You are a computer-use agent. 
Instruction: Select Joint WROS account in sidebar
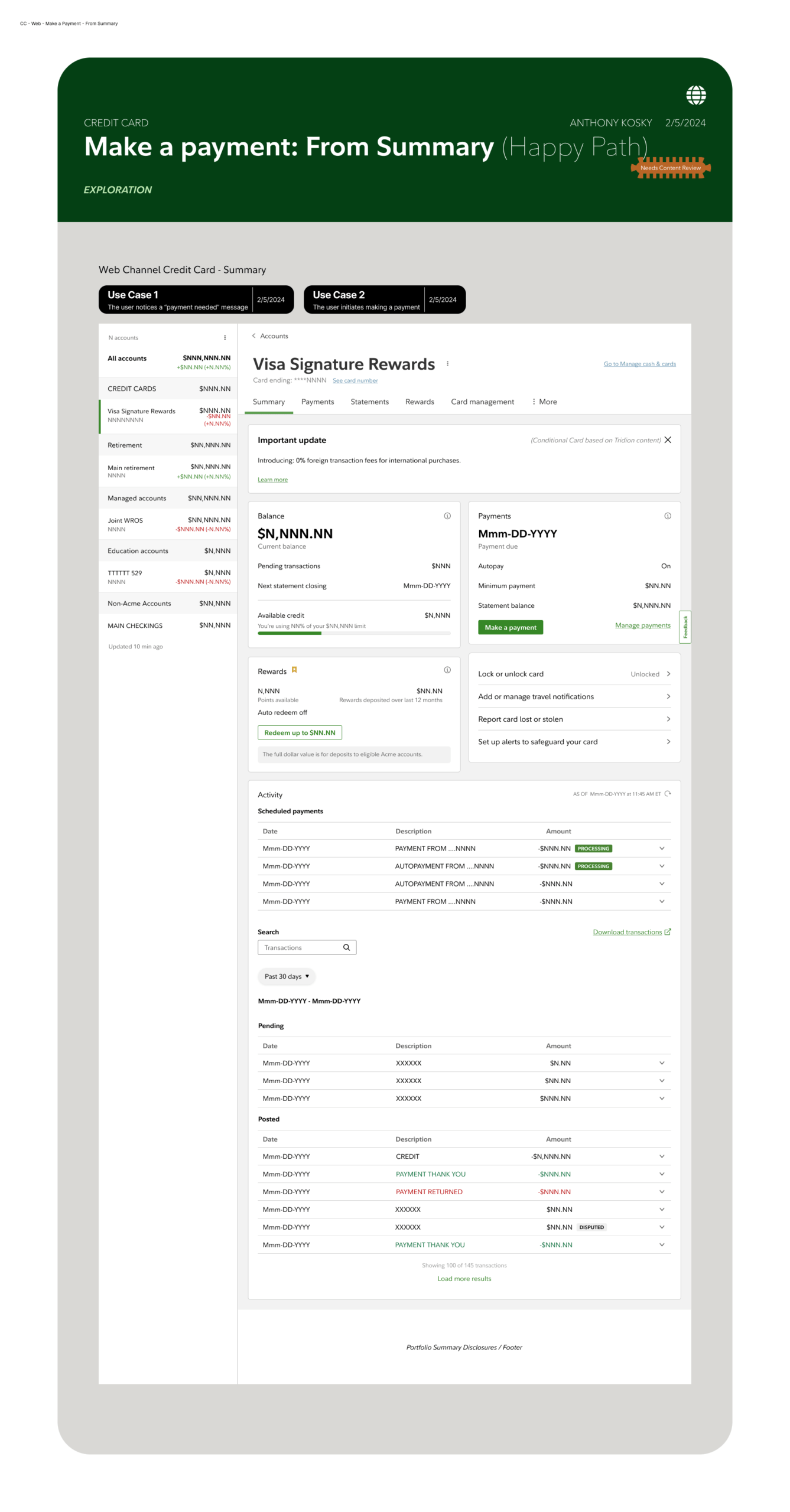click(168, 524)
